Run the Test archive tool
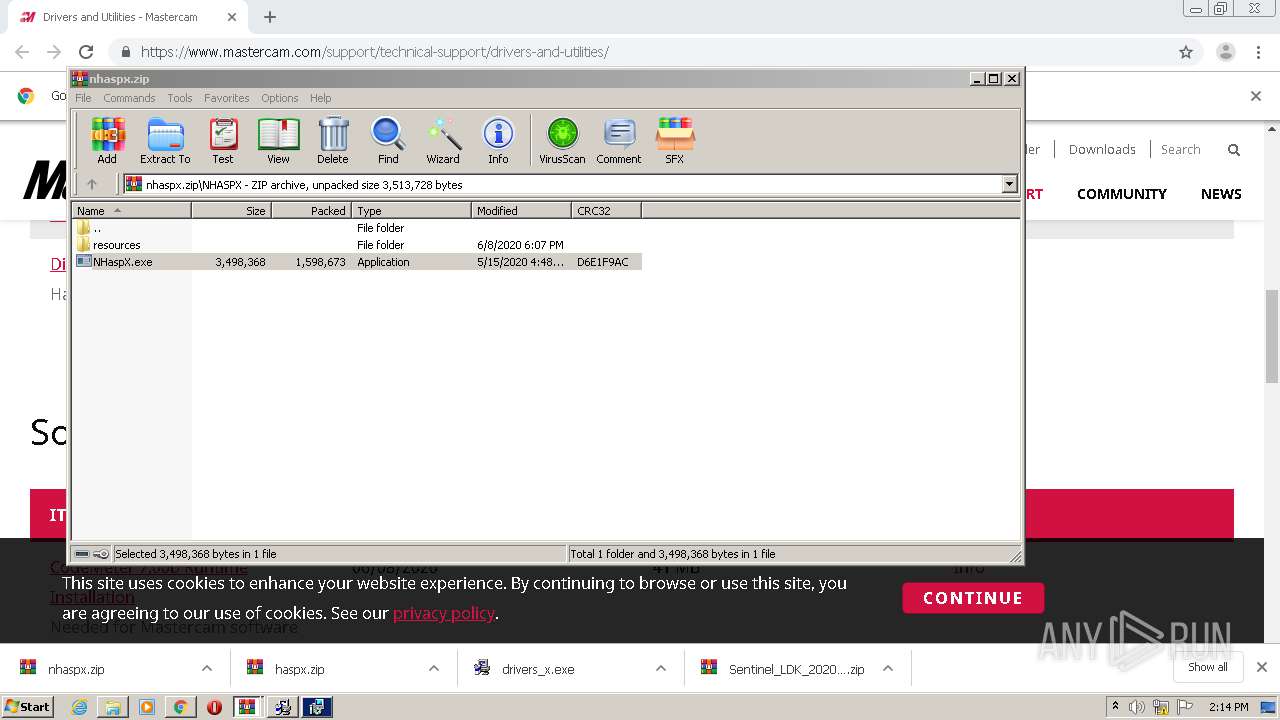The width and height of the screenshot is (1280, 720). coord(223,140)
